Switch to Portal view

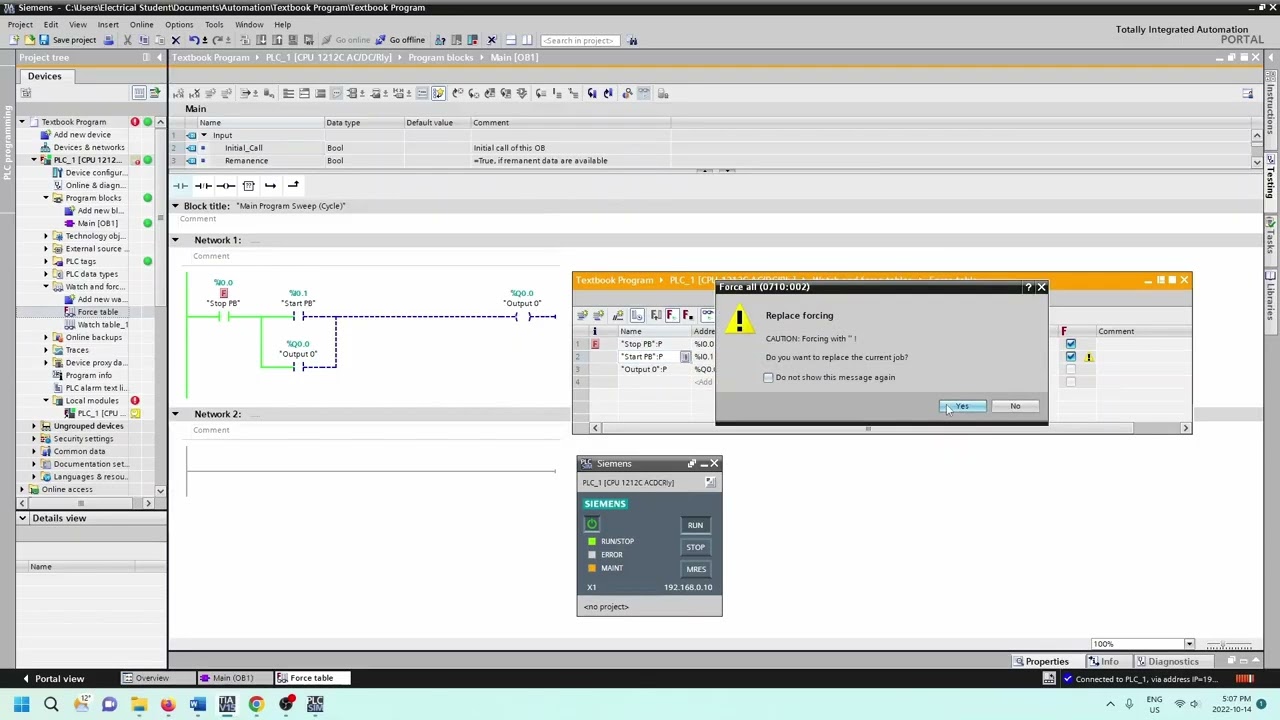pos(52,679)
